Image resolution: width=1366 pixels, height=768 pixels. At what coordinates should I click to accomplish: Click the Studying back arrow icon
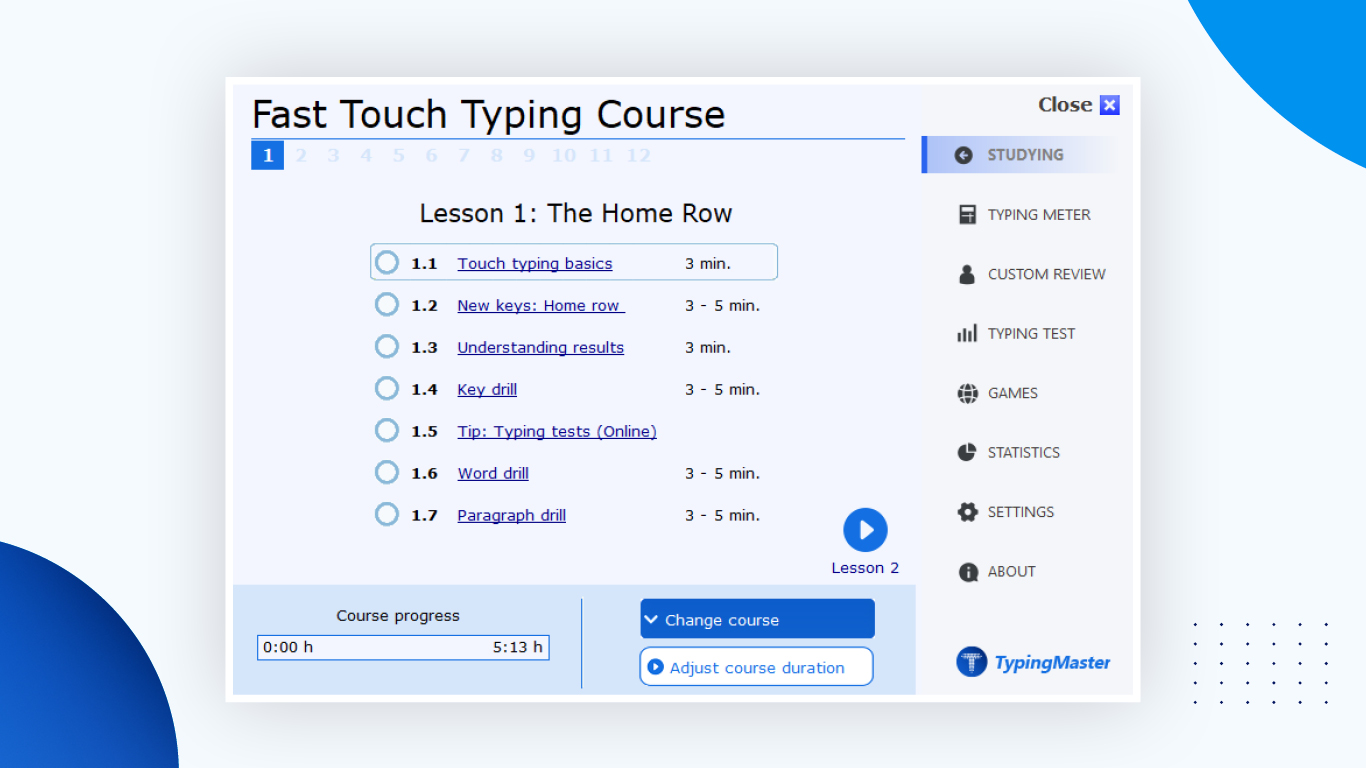pos(964,155)
